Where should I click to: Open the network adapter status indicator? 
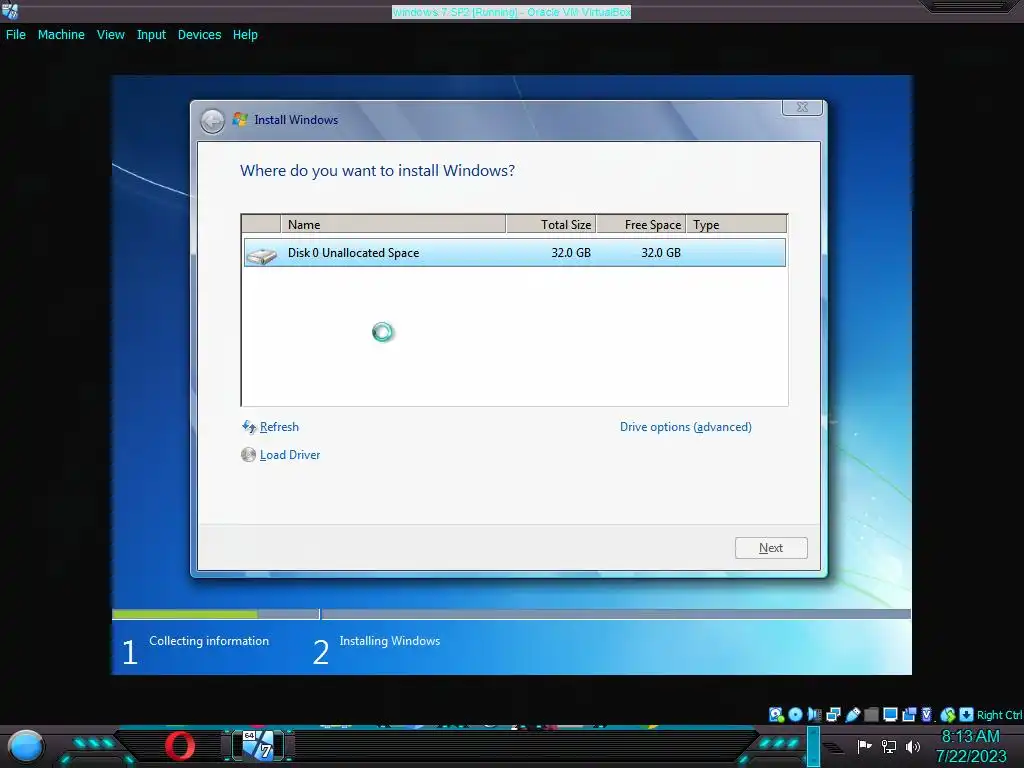pos(833,714)
